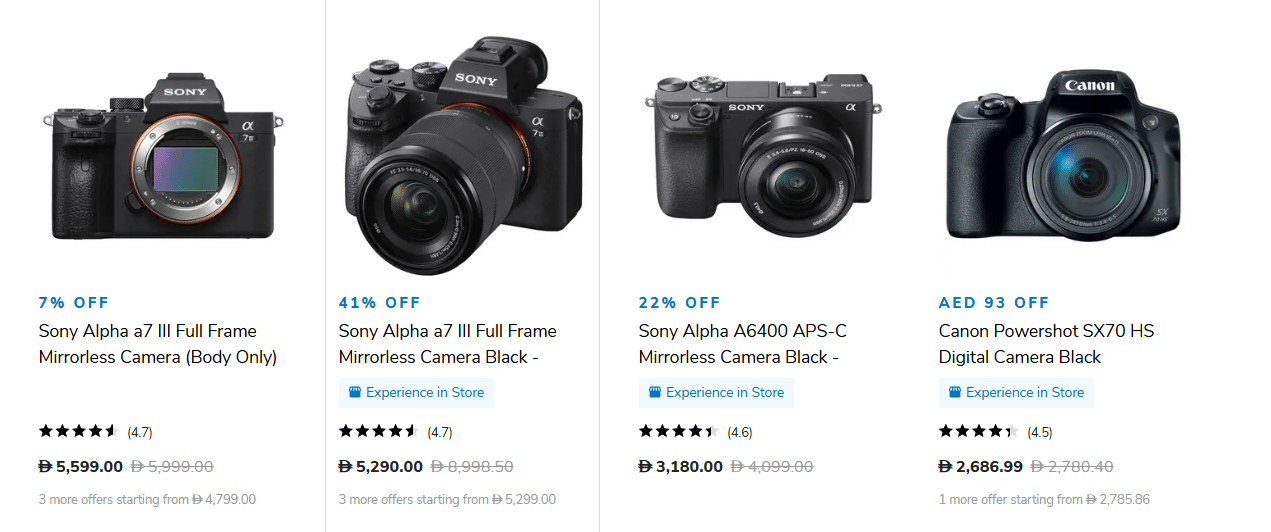This screenshot has width=1271, height=532.
Task: Click Experience in Store for Sony a7 III Black
Action: (x=425, y=393)
